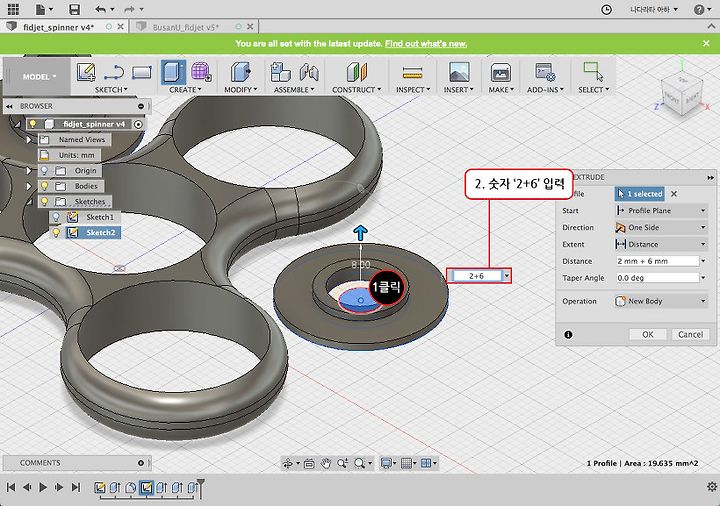
Task: Toggle Origin folder visibility bulb
Action: [45, 170]
